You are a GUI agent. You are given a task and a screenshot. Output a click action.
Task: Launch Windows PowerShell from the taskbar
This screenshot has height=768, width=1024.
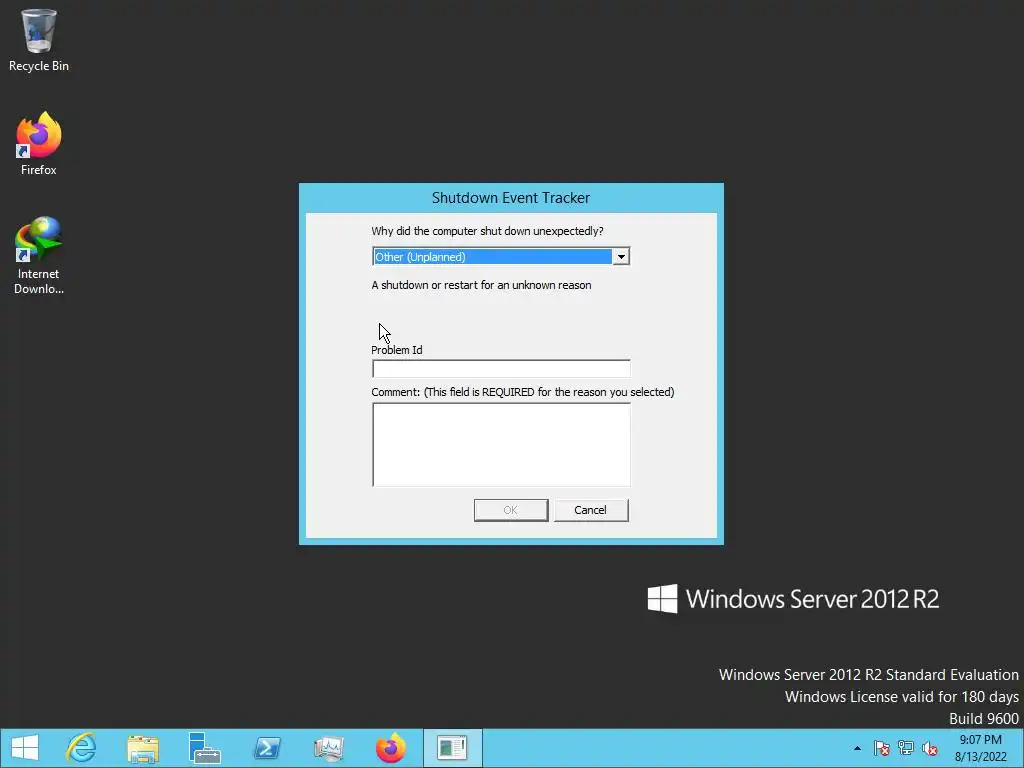pos(266,748)
